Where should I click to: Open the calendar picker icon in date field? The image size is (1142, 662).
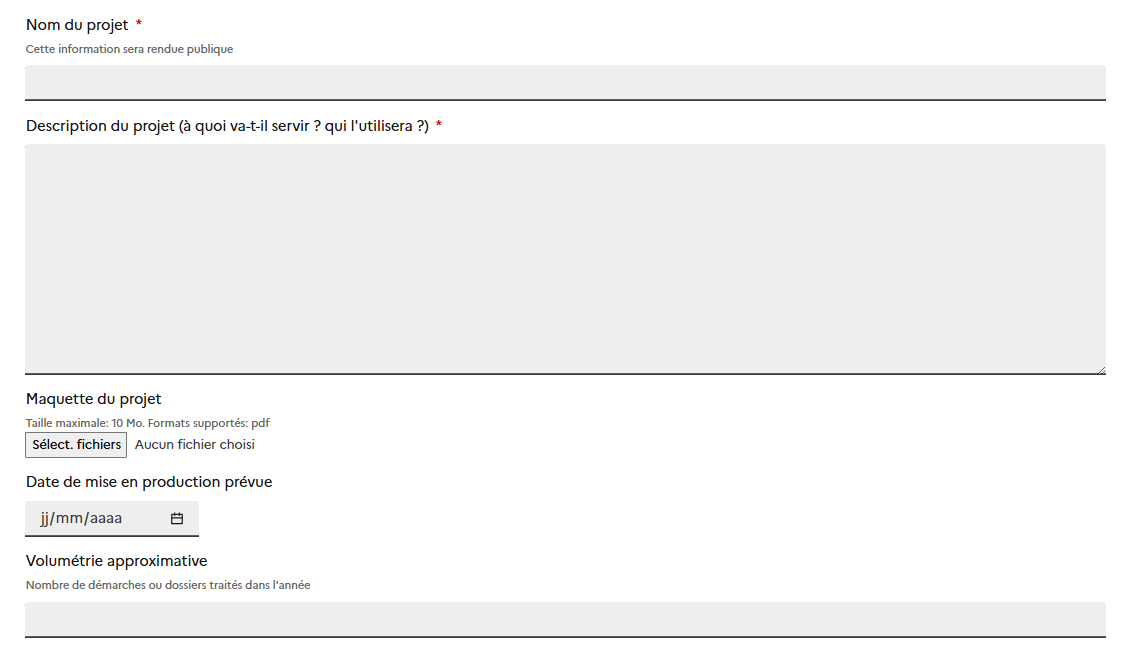[x=177, y=519]
